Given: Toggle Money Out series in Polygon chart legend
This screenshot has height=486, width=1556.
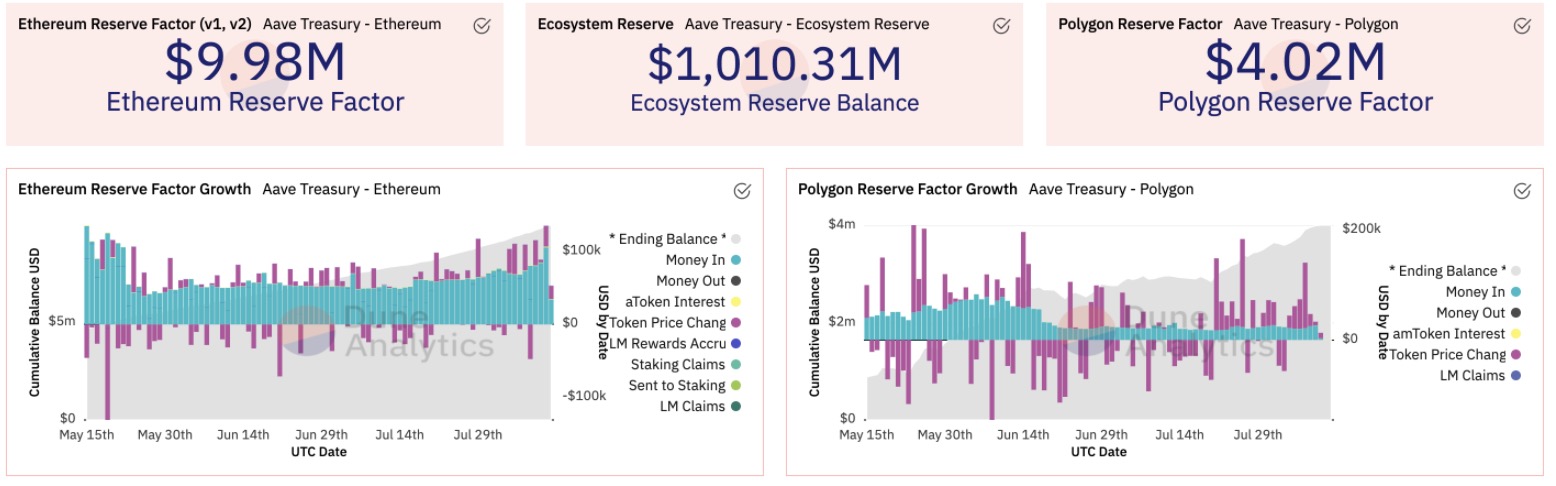Looking at the screenshot, I should [1479, 312].
